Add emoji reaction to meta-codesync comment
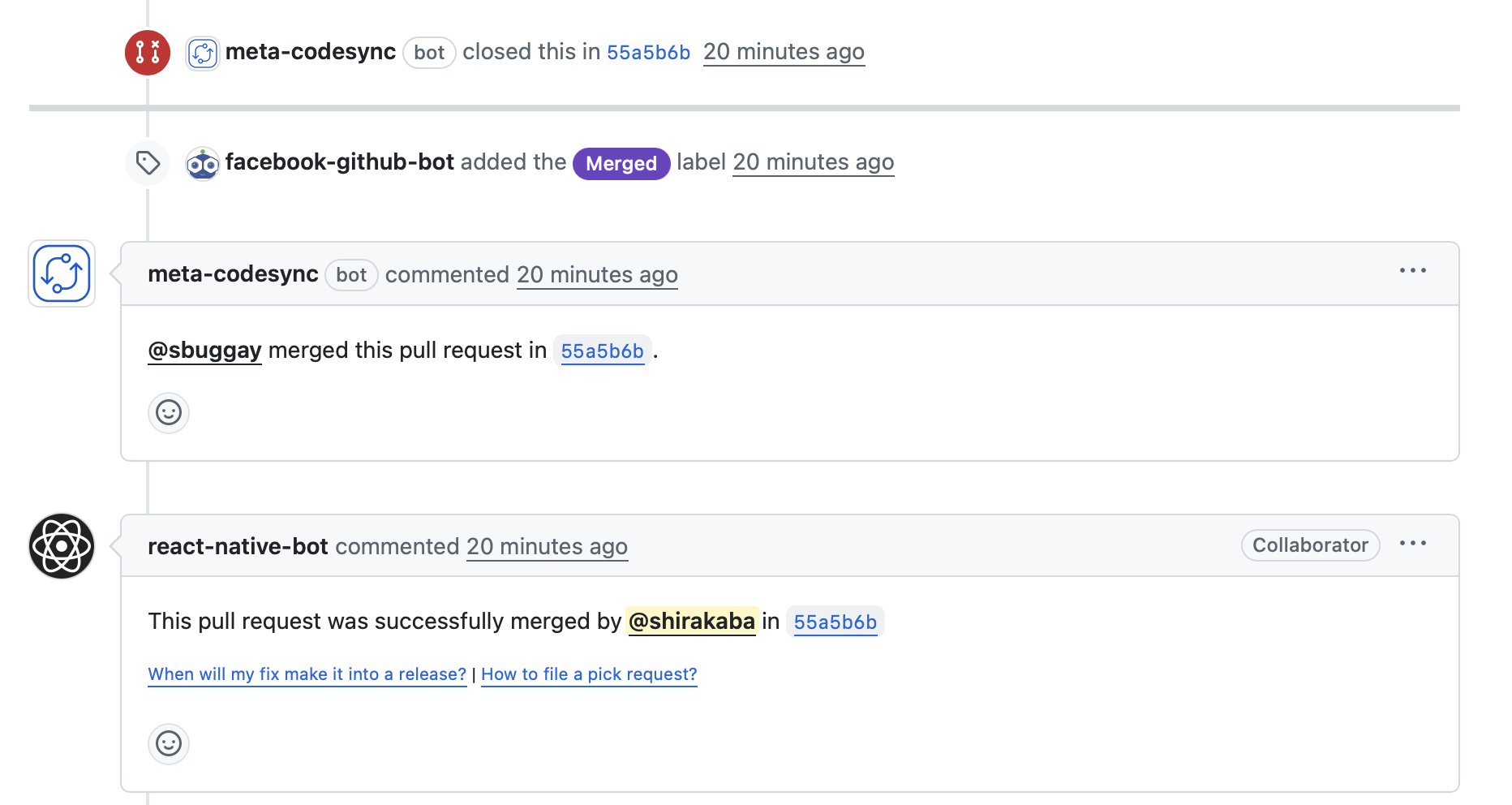 (x=169, y=413)
